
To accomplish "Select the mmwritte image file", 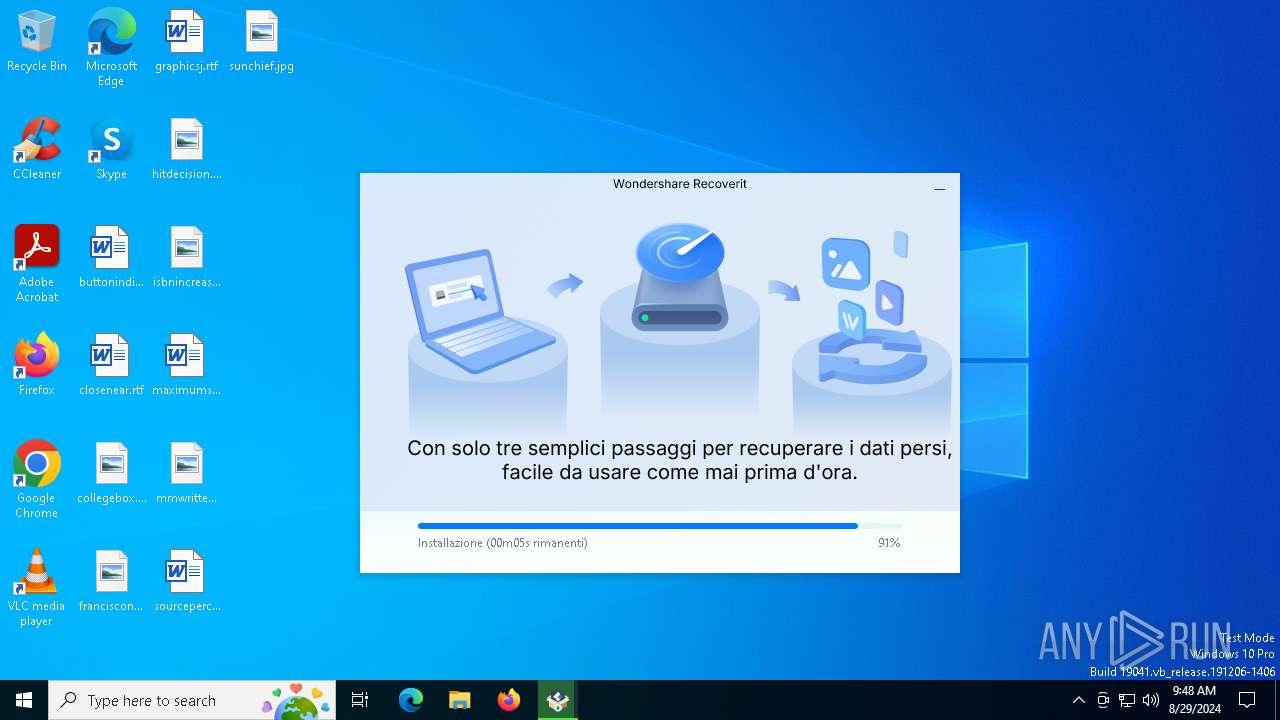I will click(x=186, y=474).
